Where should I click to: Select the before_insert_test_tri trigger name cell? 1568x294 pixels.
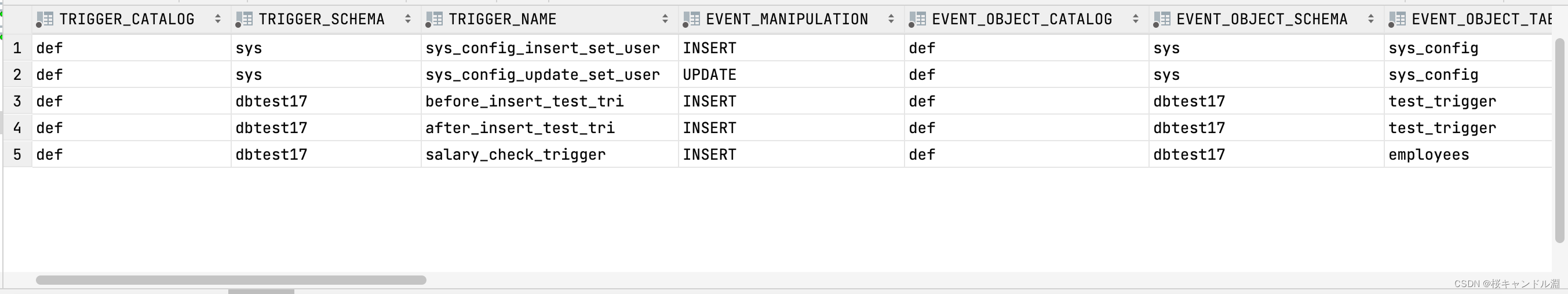(x=524, y=101)
